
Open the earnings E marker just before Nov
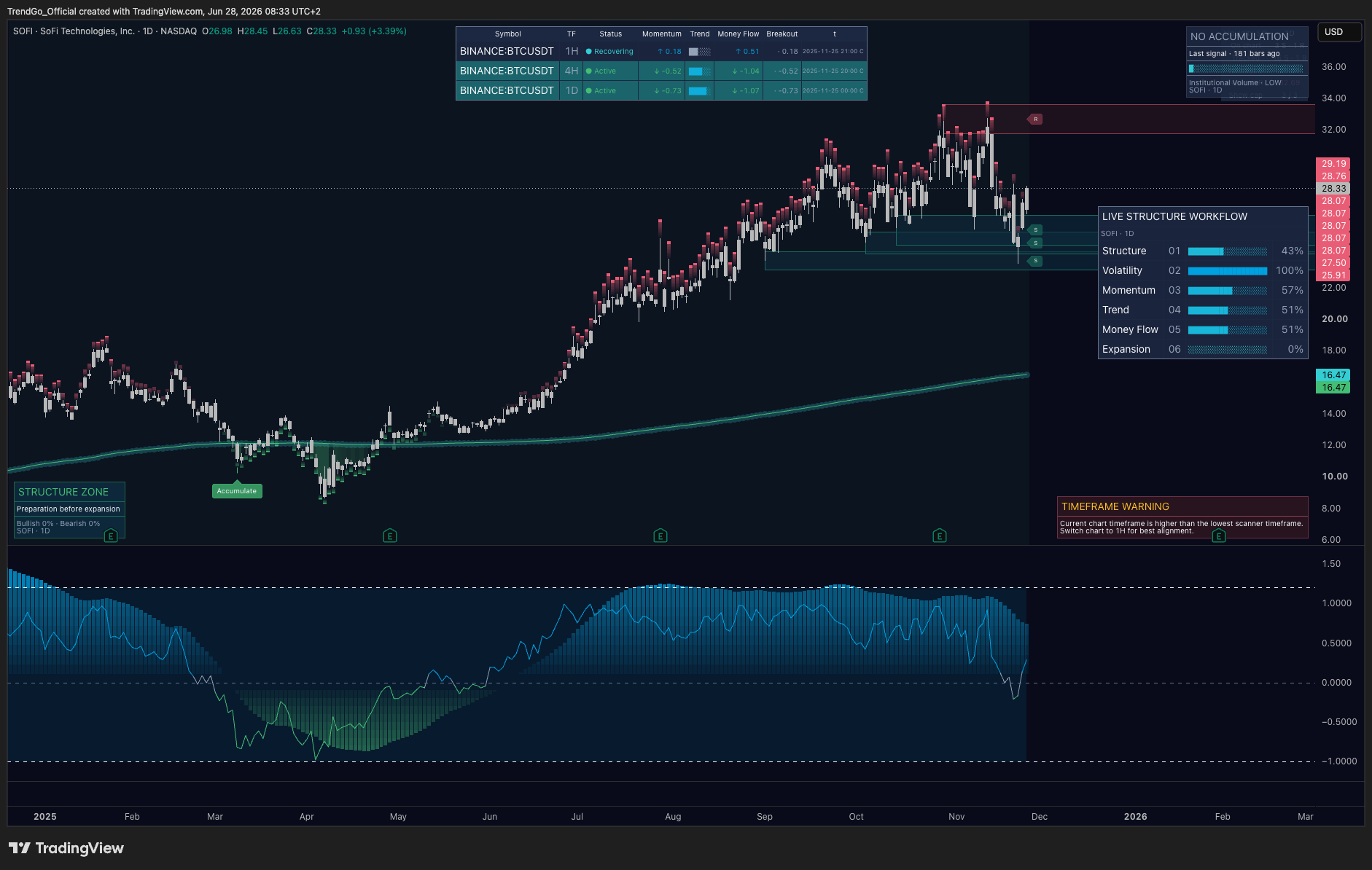point(940,536)
